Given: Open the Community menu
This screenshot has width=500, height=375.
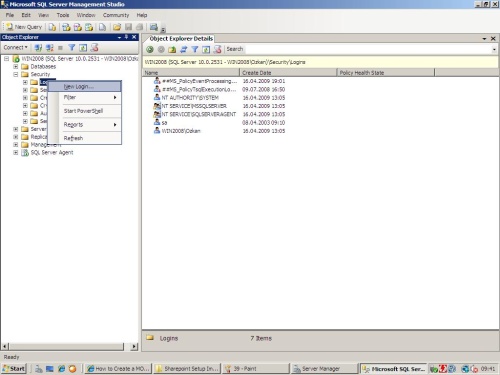Looking at the screenshot, I should 116,15.
